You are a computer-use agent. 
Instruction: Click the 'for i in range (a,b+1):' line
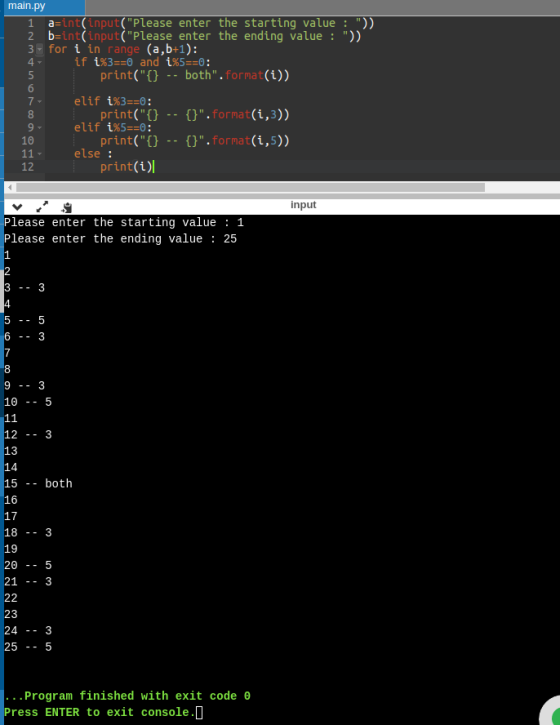pyautogui.click(x=123, y=49)
